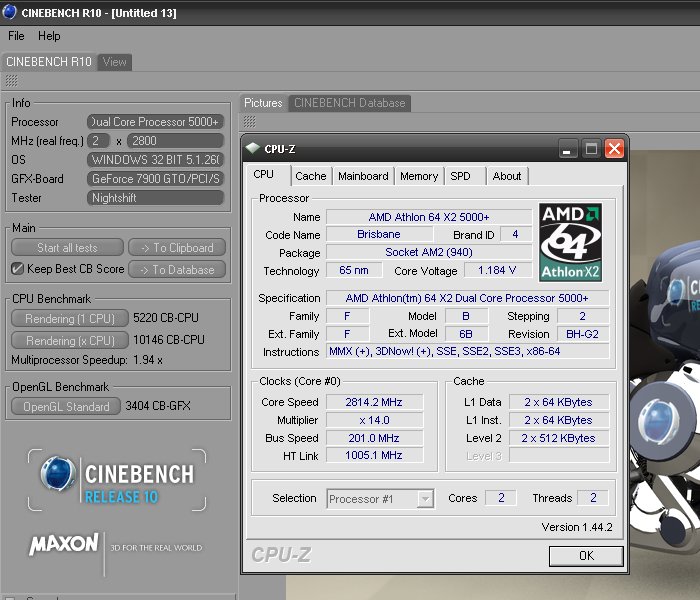Click the Code Name value Brisbane

pyautogui.click(x=379, y=234)
